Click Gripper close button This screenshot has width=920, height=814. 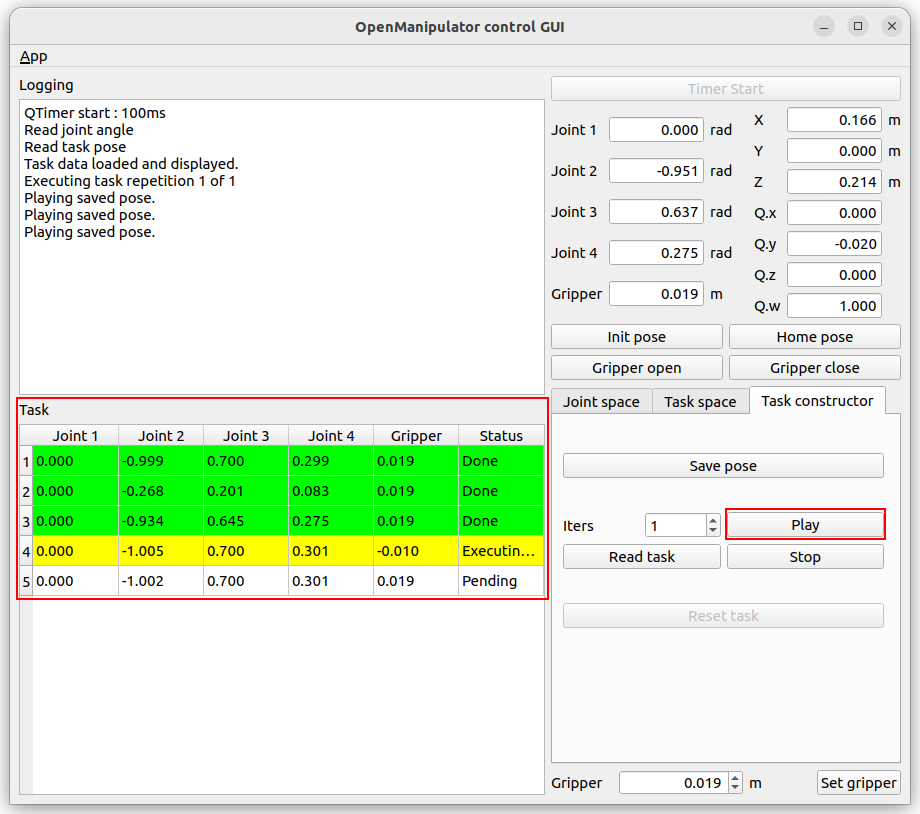pos(814,368)
